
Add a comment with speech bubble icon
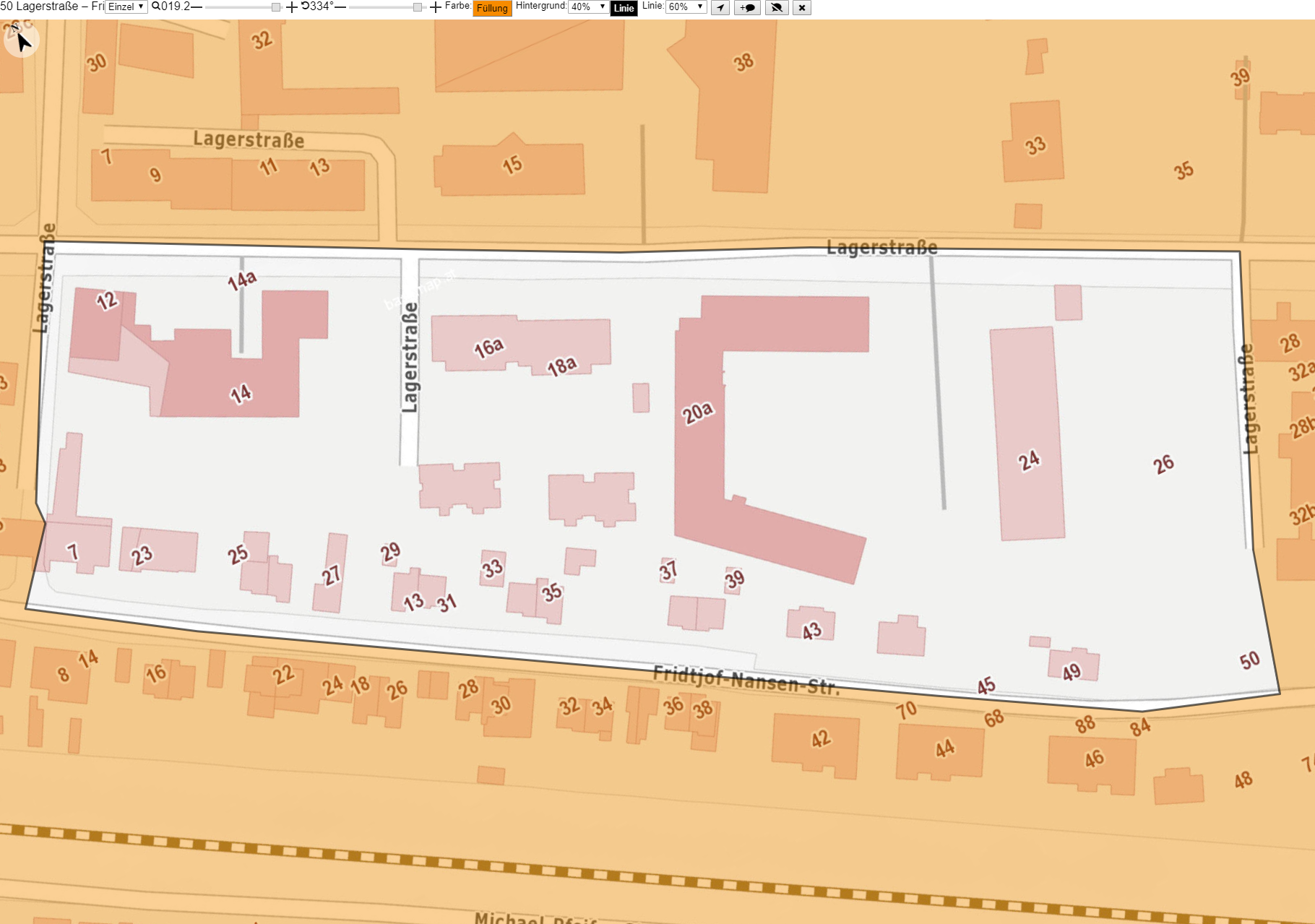tap(747, 7)
